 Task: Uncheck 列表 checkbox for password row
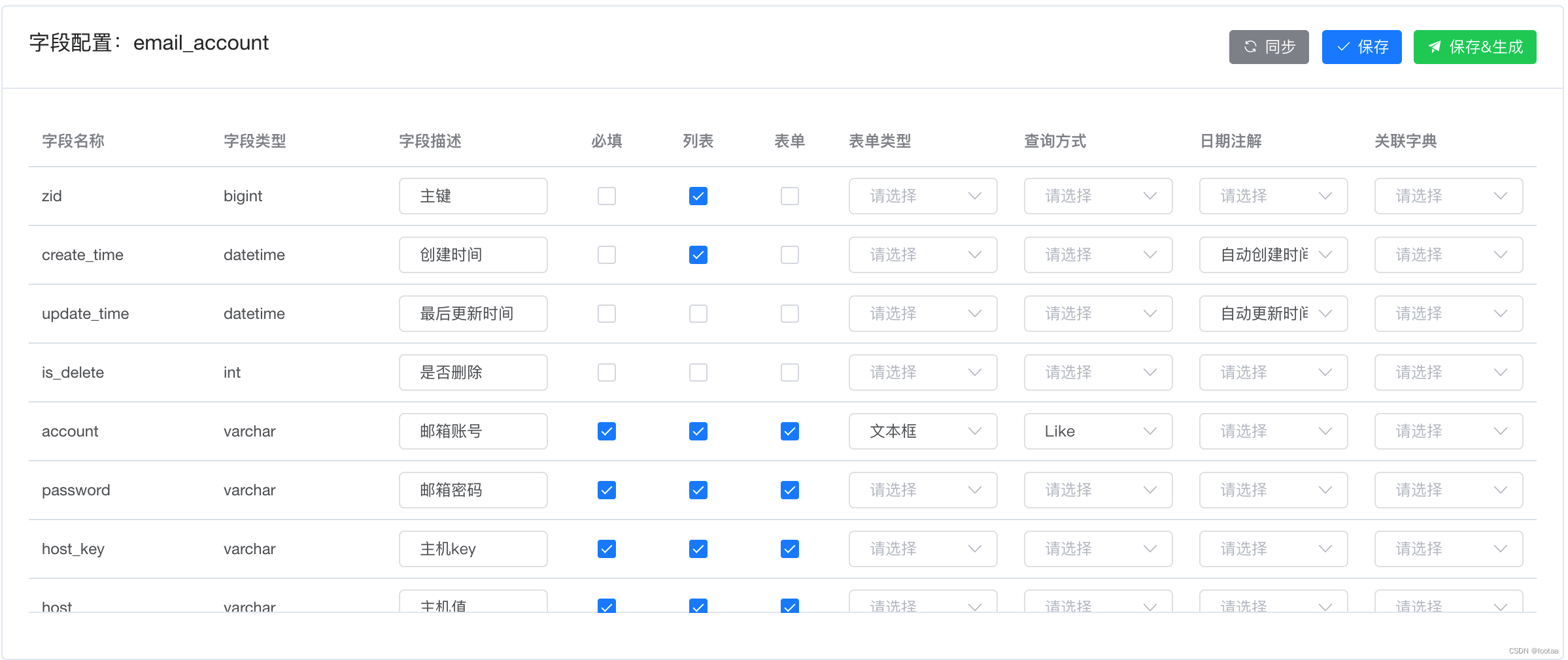point(698,490)
